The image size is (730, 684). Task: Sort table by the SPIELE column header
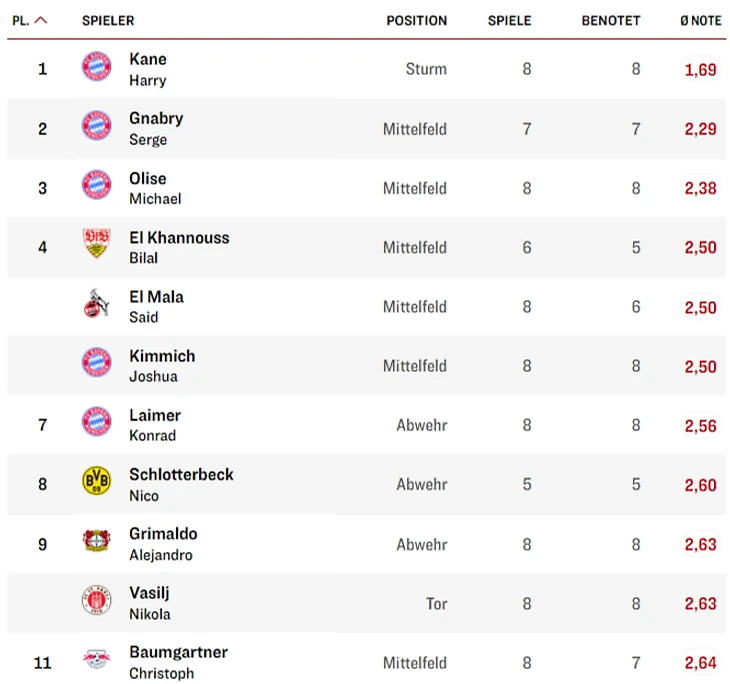[x=509, y=20]
